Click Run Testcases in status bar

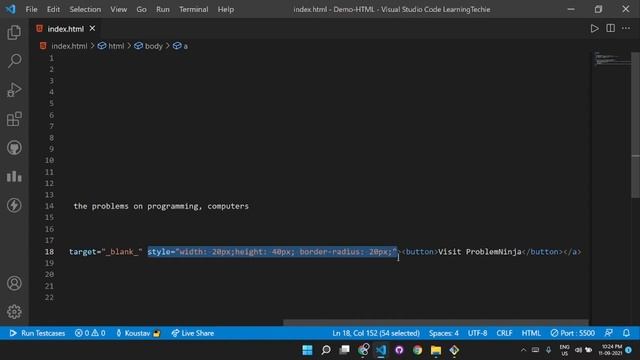(37, 333)
